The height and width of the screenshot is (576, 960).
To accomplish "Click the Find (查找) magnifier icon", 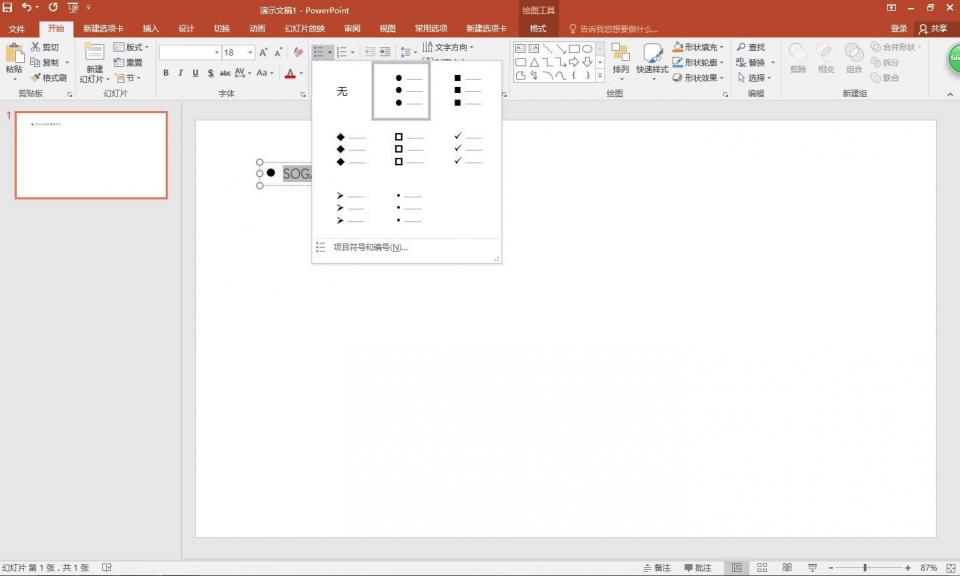I will (x=742, y=47).
